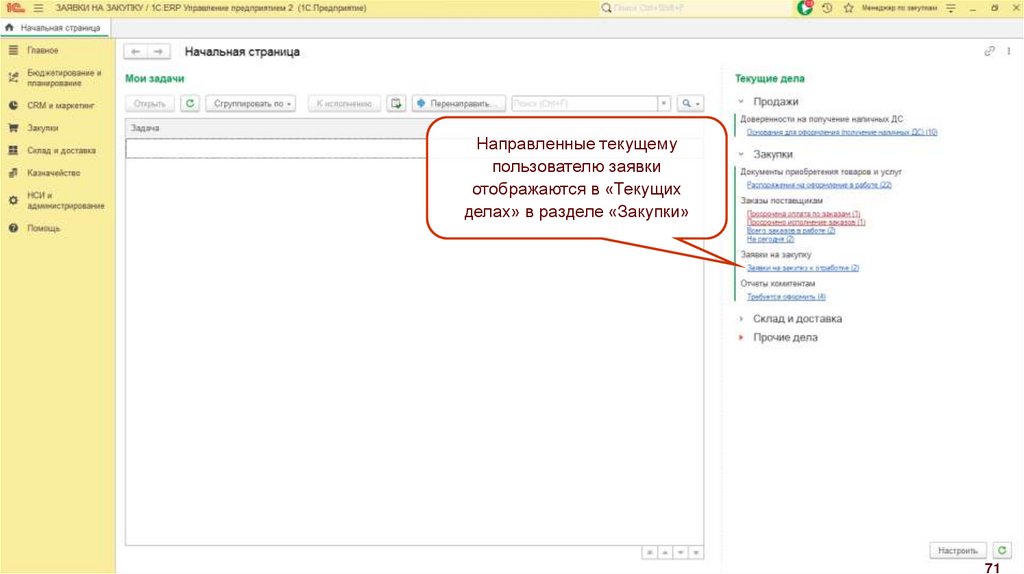
Task: Open the Сгруппировать по dropdown
Action: click(x=251, y=104)
